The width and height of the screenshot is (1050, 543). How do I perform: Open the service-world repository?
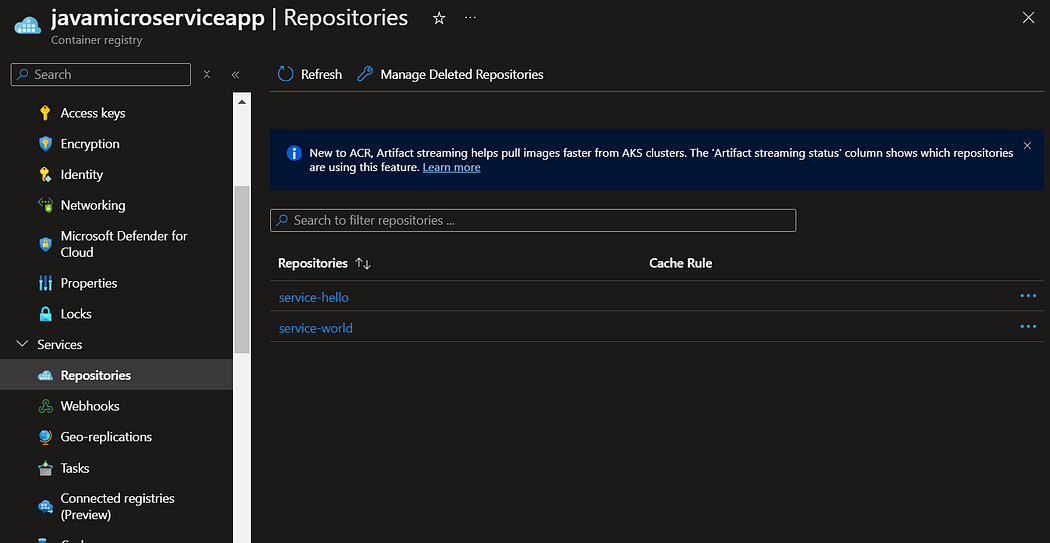(315, 328)
